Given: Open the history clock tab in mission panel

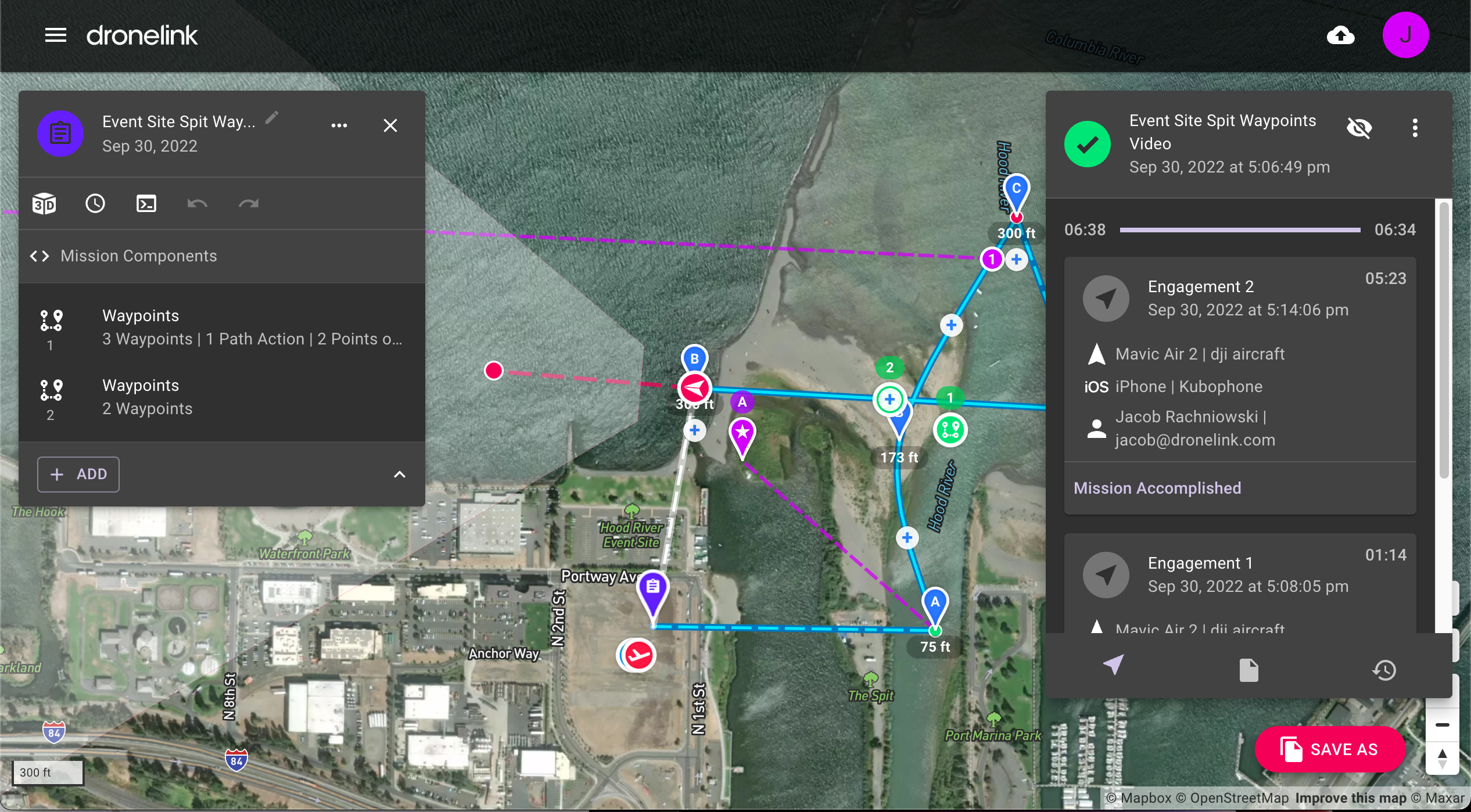Looking at the screenshot, I should point(1384,670).
